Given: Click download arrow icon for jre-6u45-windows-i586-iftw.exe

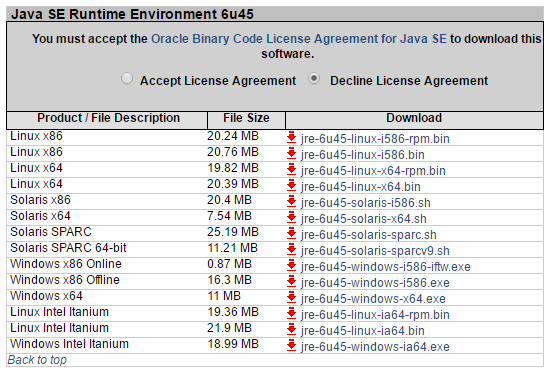Looking at the screenshot, I should 291,266.
